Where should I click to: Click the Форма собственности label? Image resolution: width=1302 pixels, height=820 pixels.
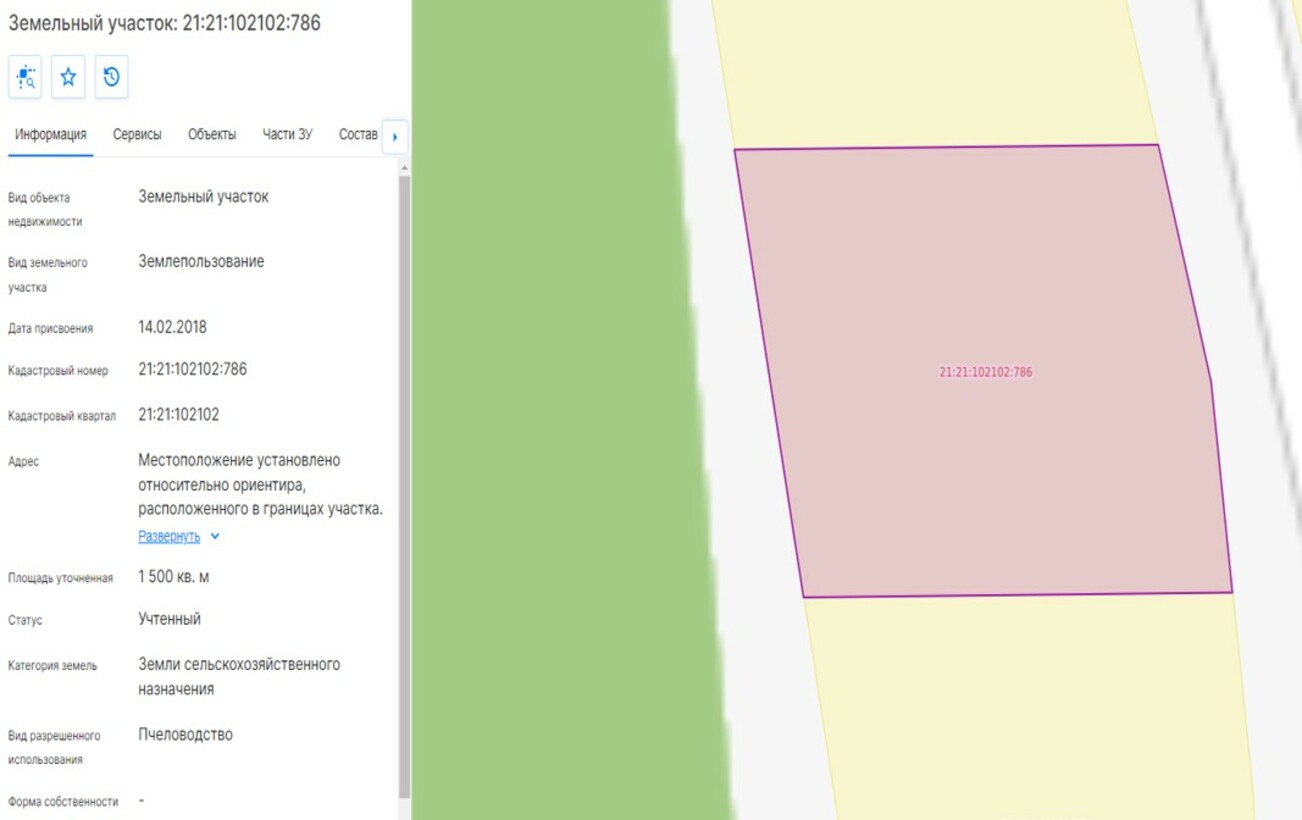pos(63,802)
